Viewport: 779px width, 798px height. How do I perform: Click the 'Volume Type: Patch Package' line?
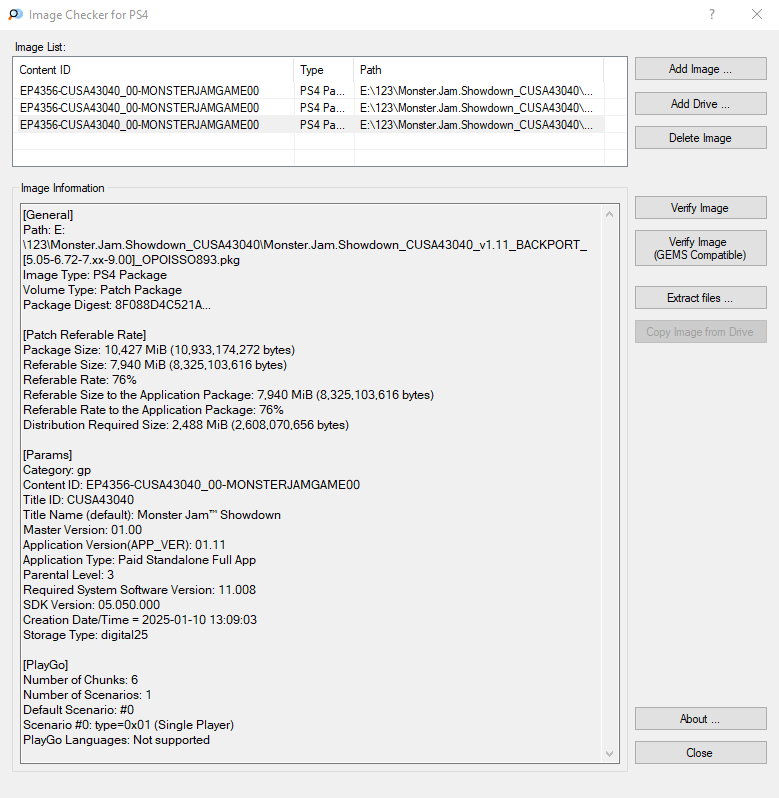click(102, 290)
